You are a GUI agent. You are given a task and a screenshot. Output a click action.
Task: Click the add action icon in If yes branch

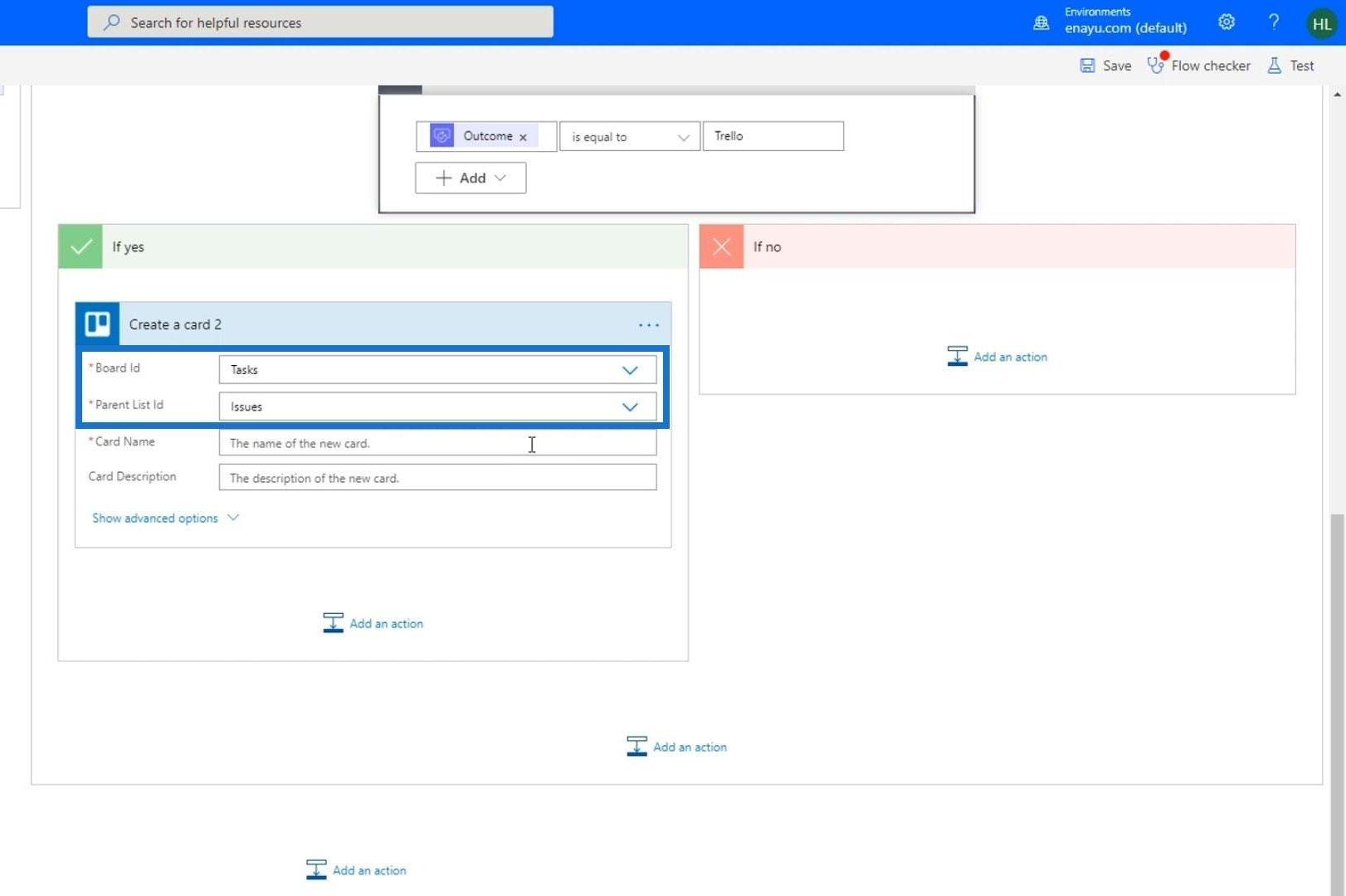pyautogui.click(x=333, y=623)
